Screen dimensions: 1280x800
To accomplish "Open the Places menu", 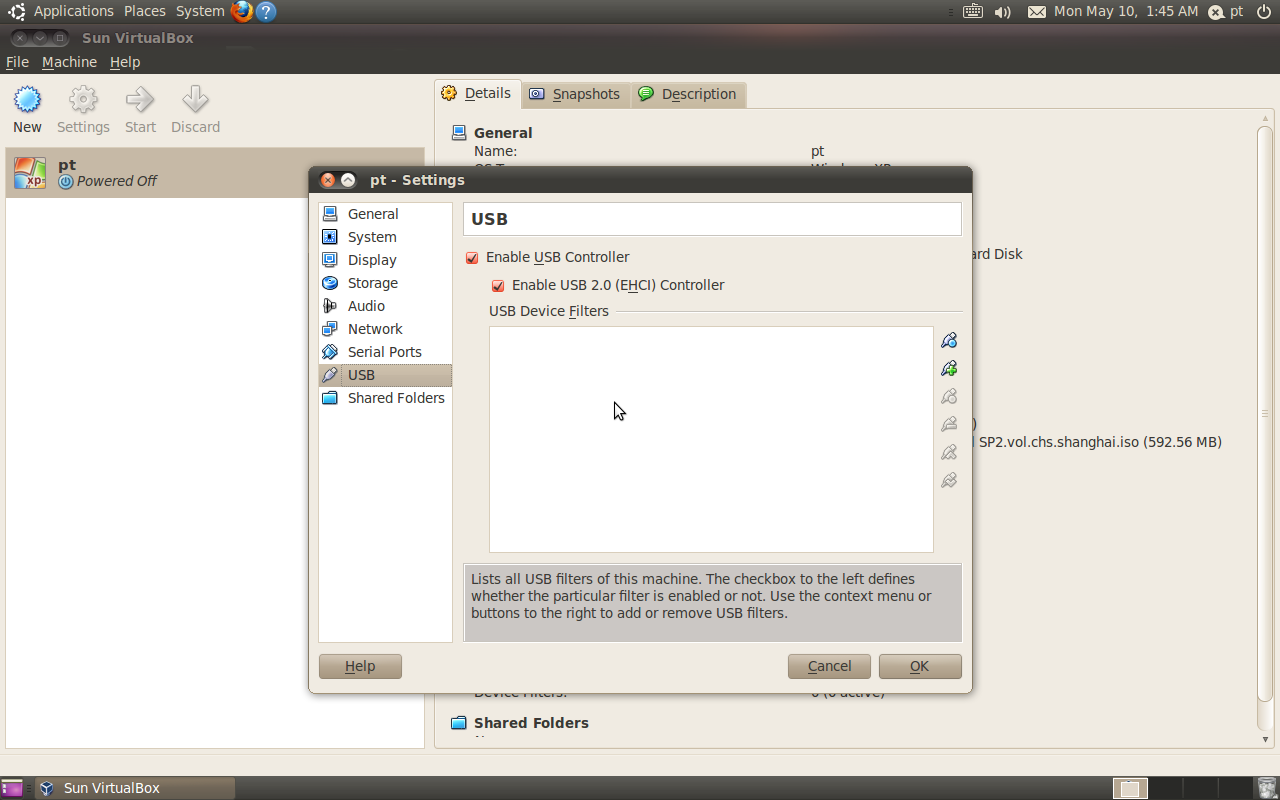I will pyautogui.click(x=145, y=11).
